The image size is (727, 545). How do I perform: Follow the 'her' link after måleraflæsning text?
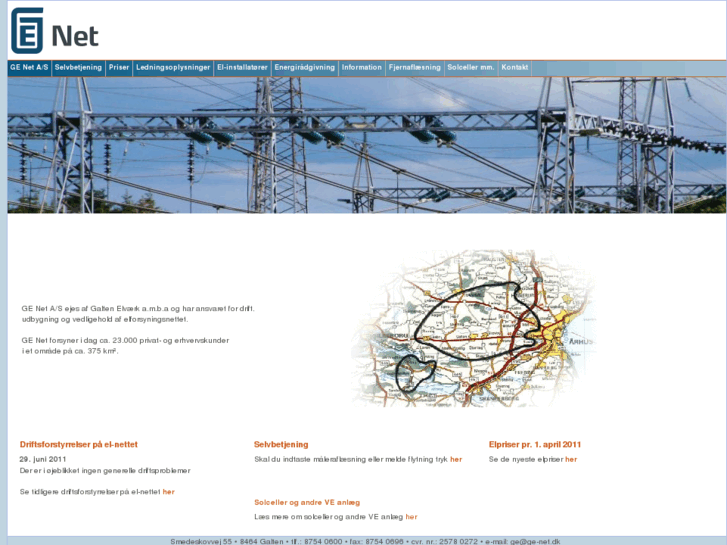456,459
